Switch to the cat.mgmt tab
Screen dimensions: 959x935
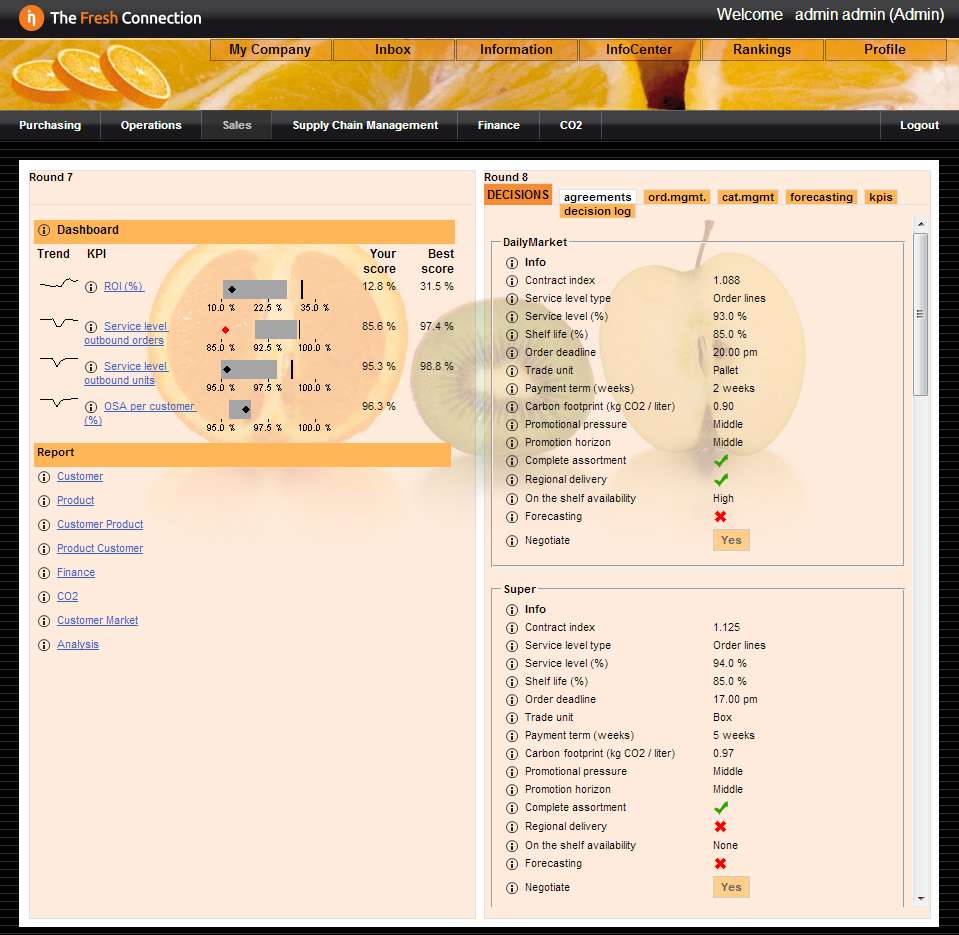748,197
